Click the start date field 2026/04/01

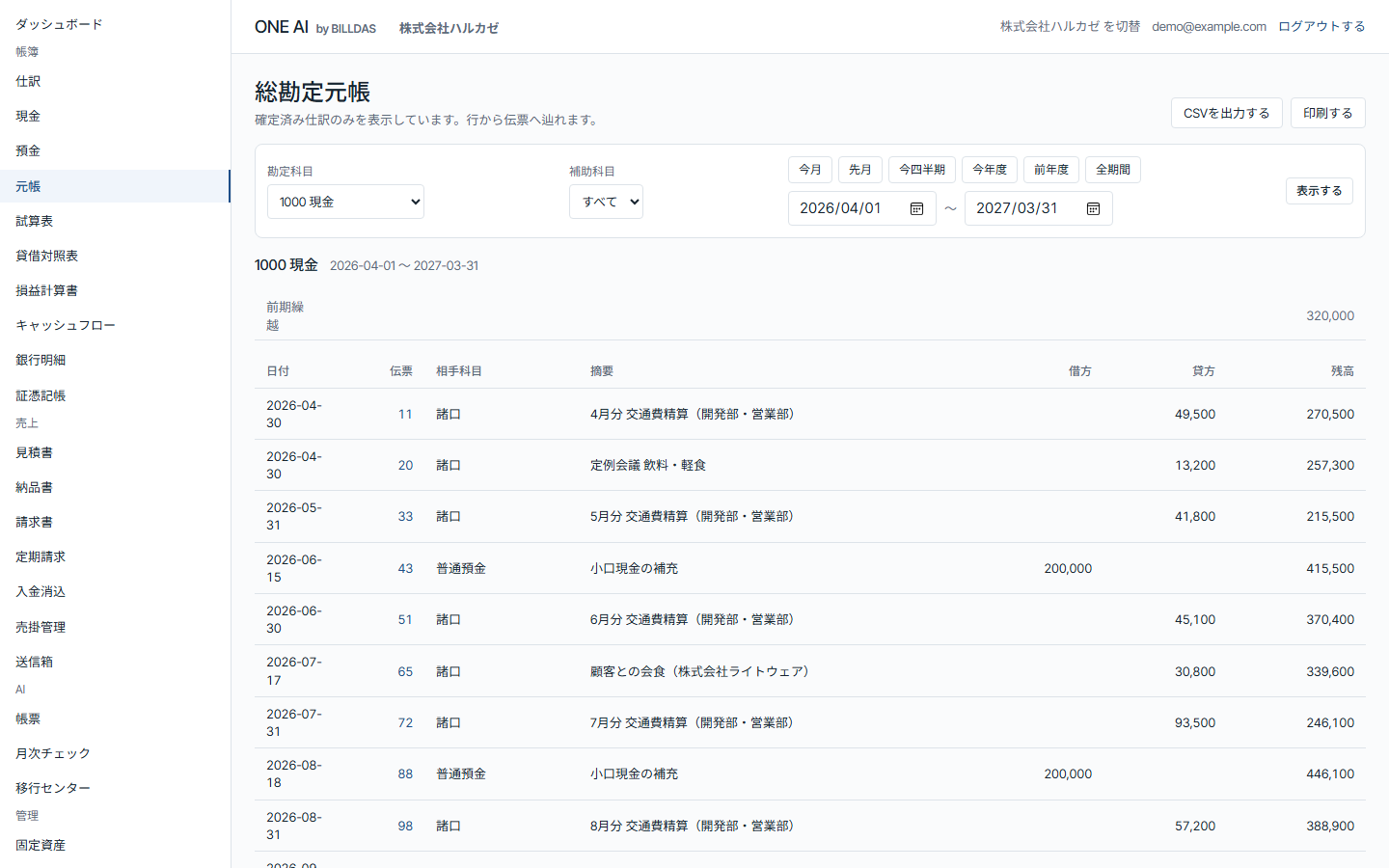(x=862, y=208)
